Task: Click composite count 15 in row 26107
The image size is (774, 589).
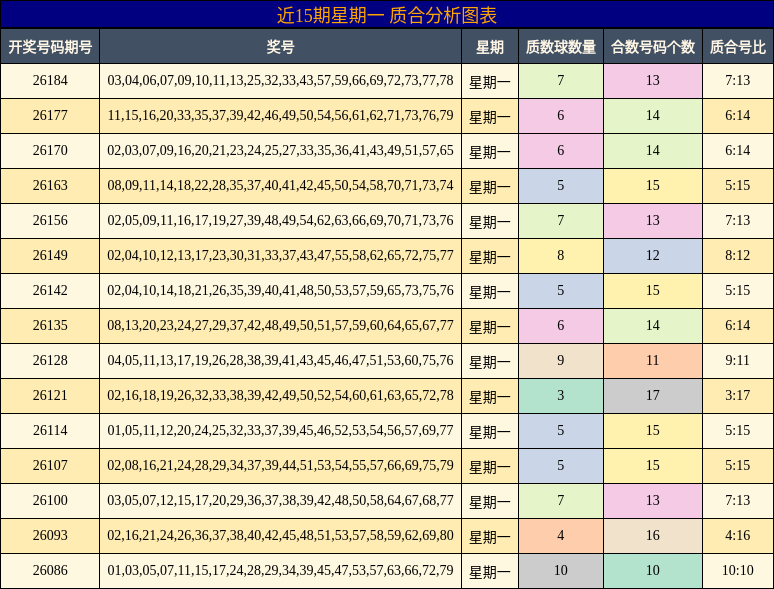Action: (x=653, y=466)
